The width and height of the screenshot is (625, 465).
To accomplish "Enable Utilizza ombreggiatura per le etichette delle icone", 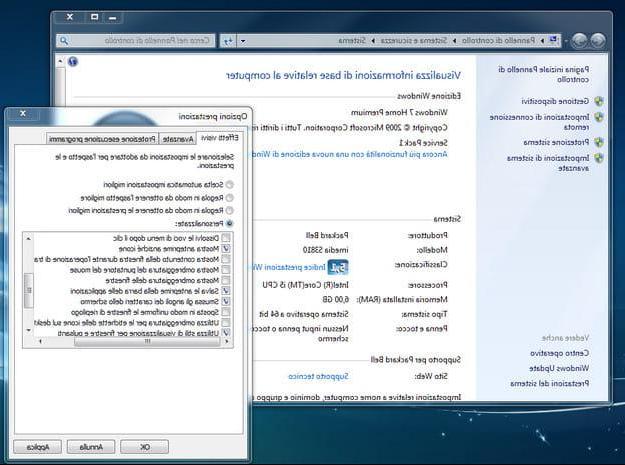I will (x=226, y=322).
